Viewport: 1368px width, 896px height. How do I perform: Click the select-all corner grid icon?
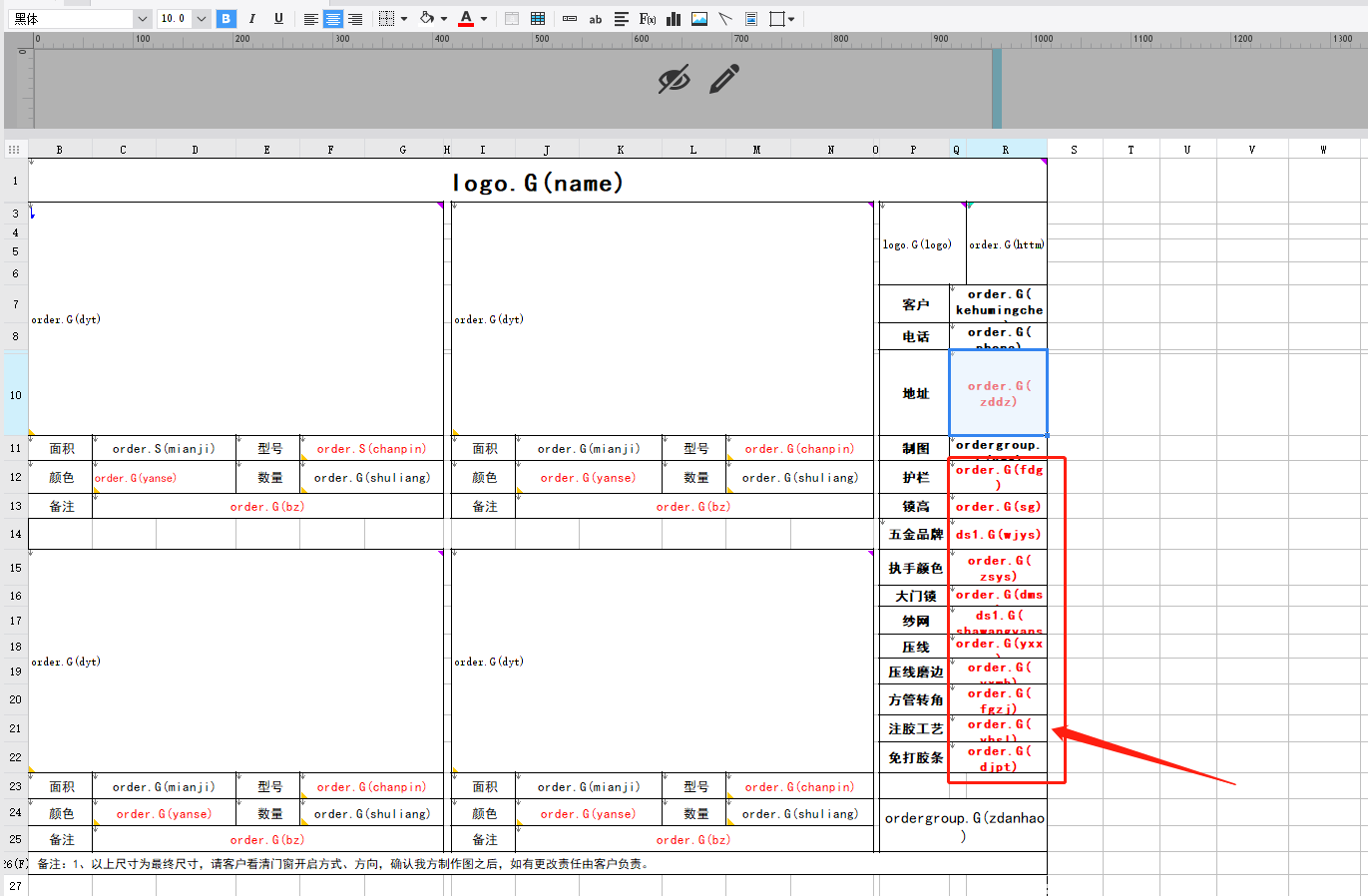[x=14, y=150]
